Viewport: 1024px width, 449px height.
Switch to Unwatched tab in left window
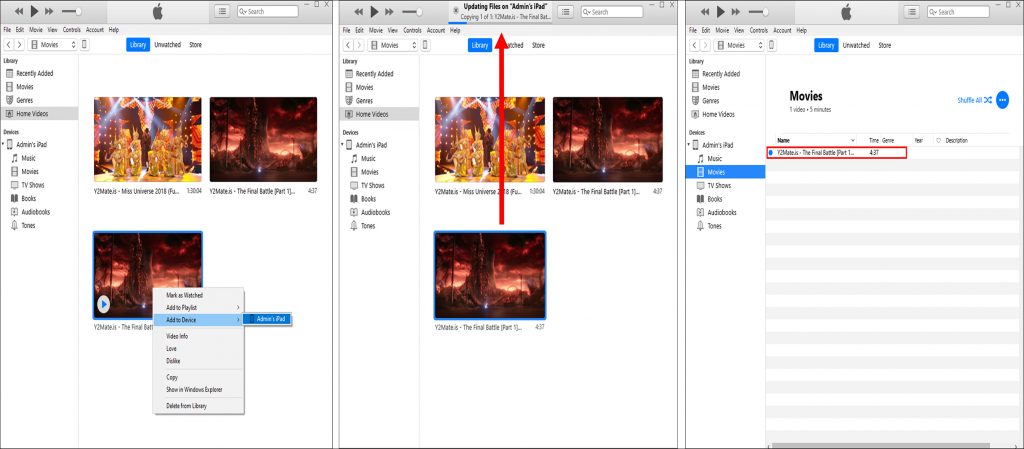pos(167,44)
